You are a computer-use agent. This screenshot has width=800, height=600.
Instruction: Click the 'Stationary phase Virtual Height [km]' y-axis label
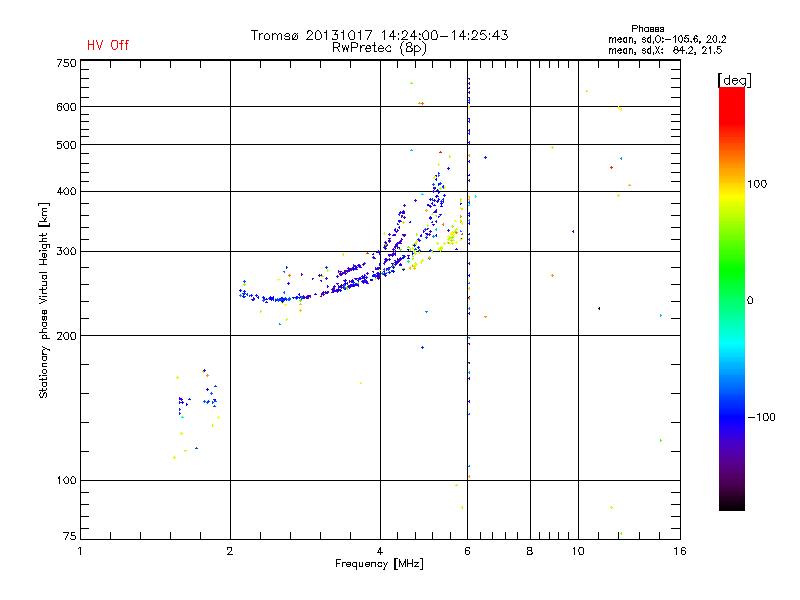pos(43,300)
